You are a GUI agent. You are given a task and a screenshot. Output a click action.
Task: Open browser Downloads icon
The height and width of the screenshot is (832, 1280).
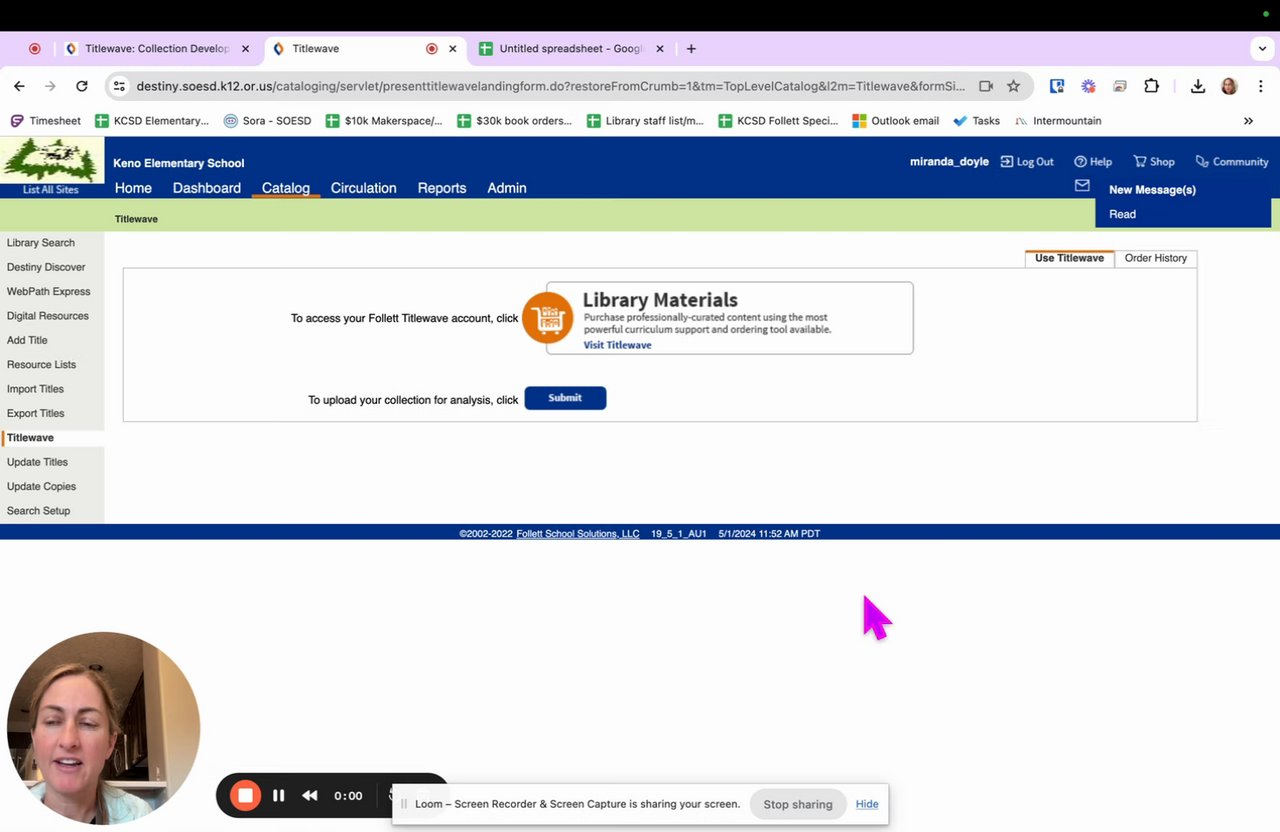tap(1198, 86)
